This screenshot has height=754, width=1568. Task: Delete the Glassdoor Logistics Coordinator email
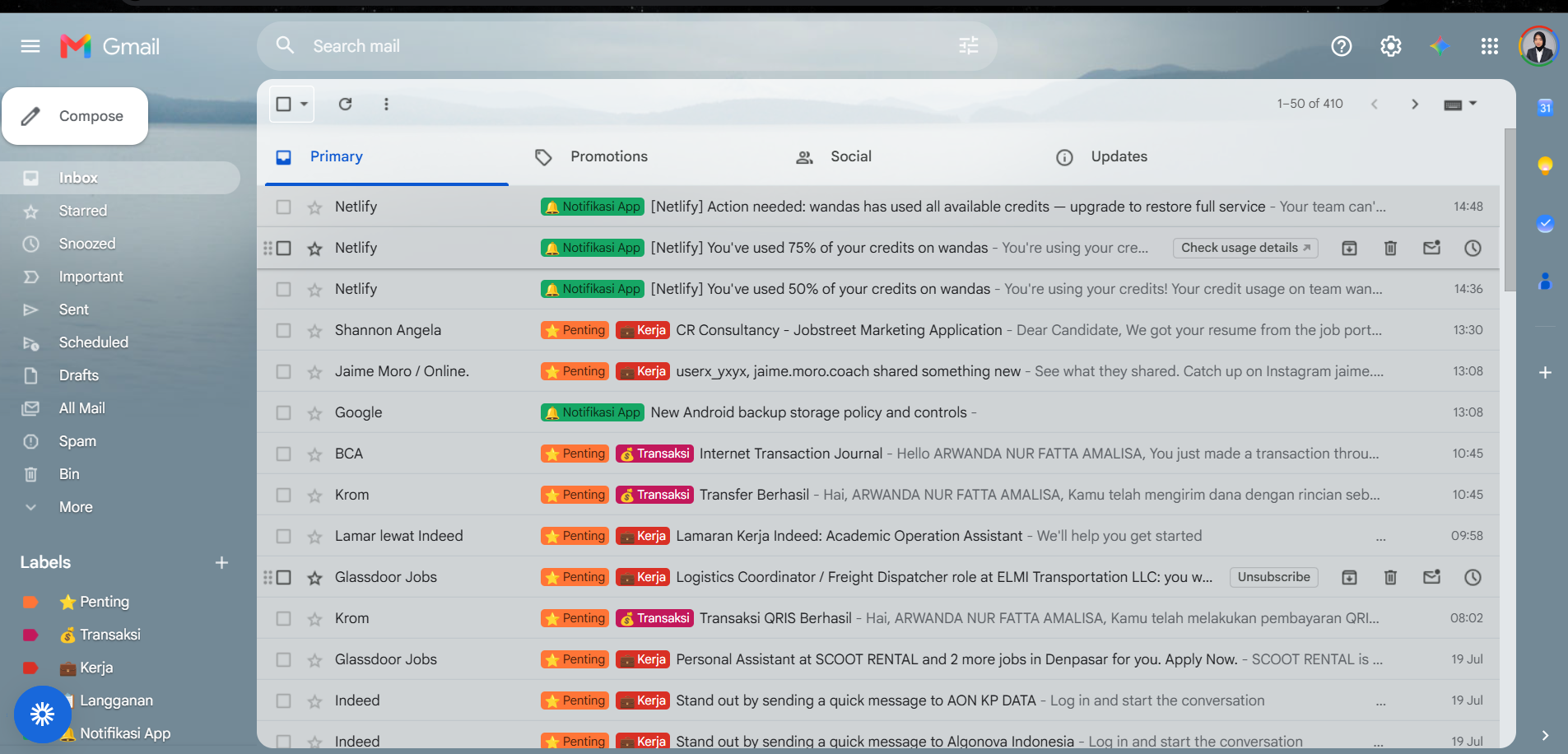(1391, 577)
